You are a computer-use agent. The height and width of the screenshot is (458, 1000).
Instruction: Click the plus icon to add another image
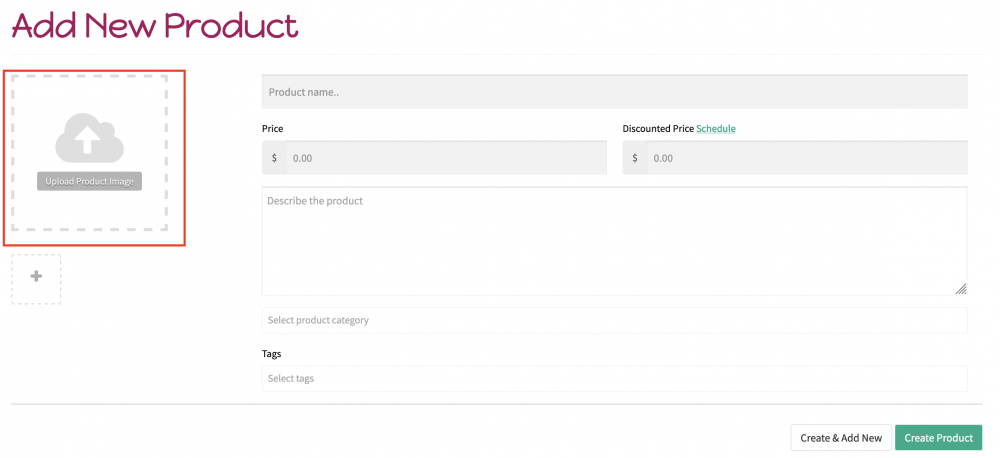36,276
